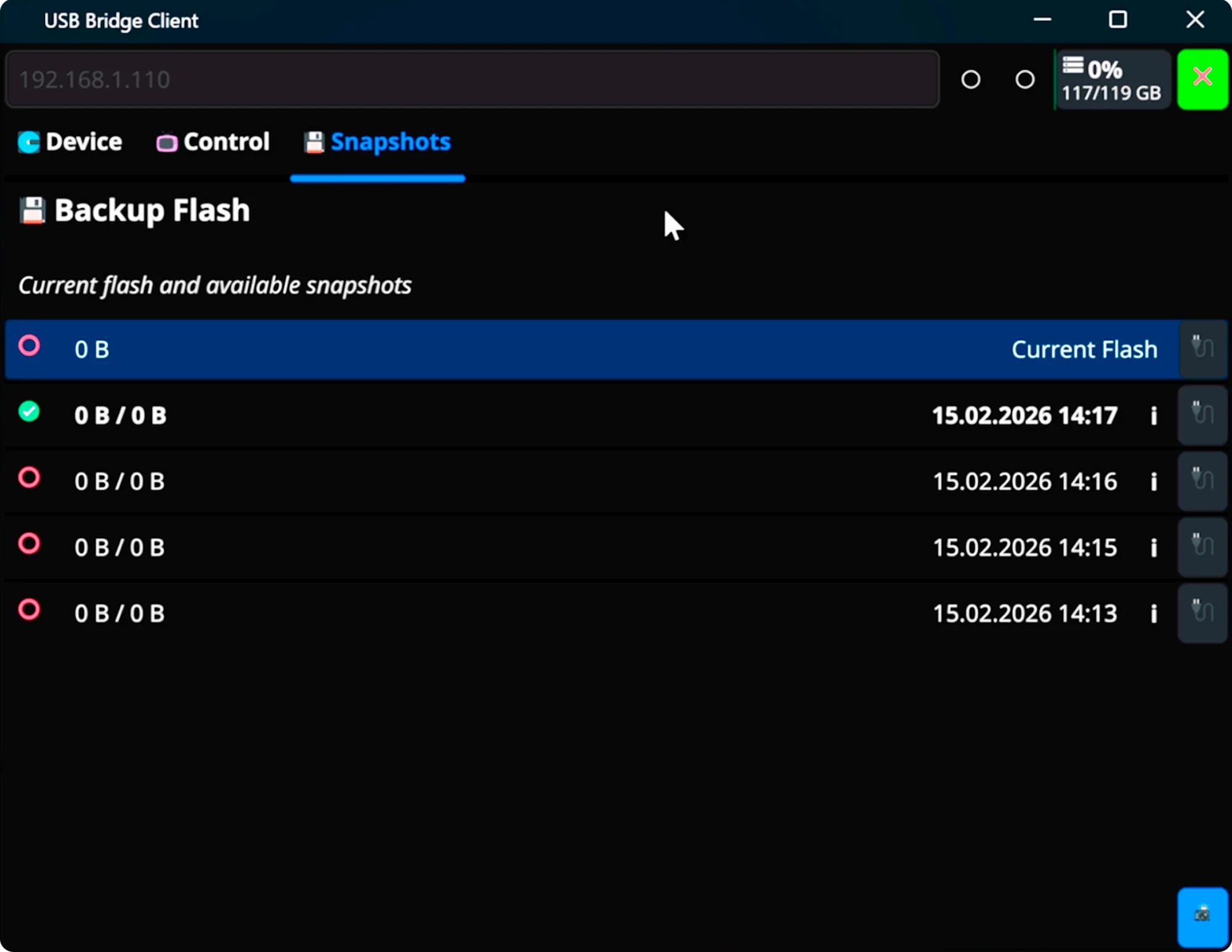Click the green checkmark on the 14:17 snapshot
This screenshot has width=1232, height=952.
(28, 413)
